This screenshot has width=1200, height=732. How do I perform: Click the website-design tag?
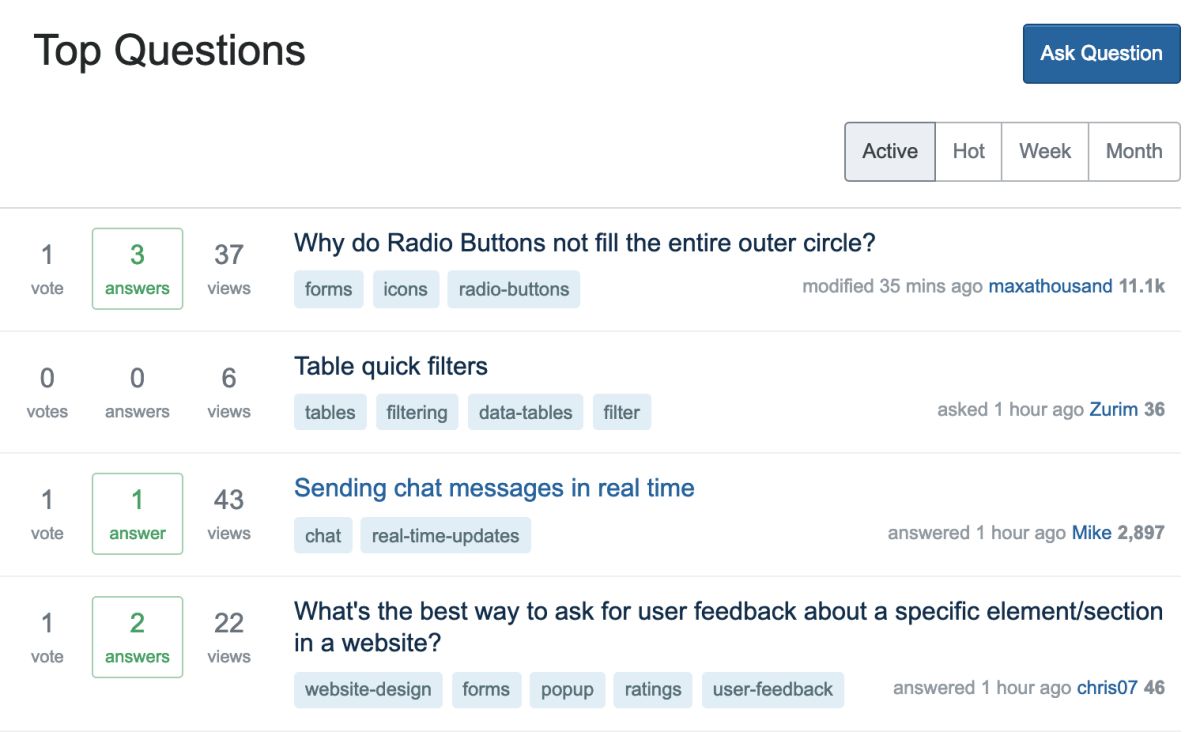368,690
